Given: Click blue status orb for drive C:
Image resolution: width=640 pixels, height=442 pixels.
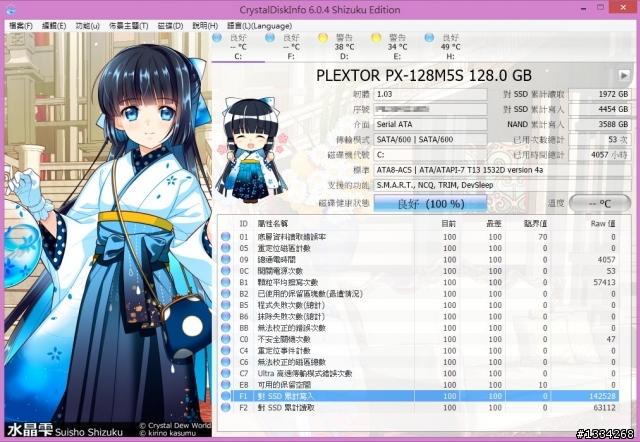Looking at the screenshot, I should 217,38.
